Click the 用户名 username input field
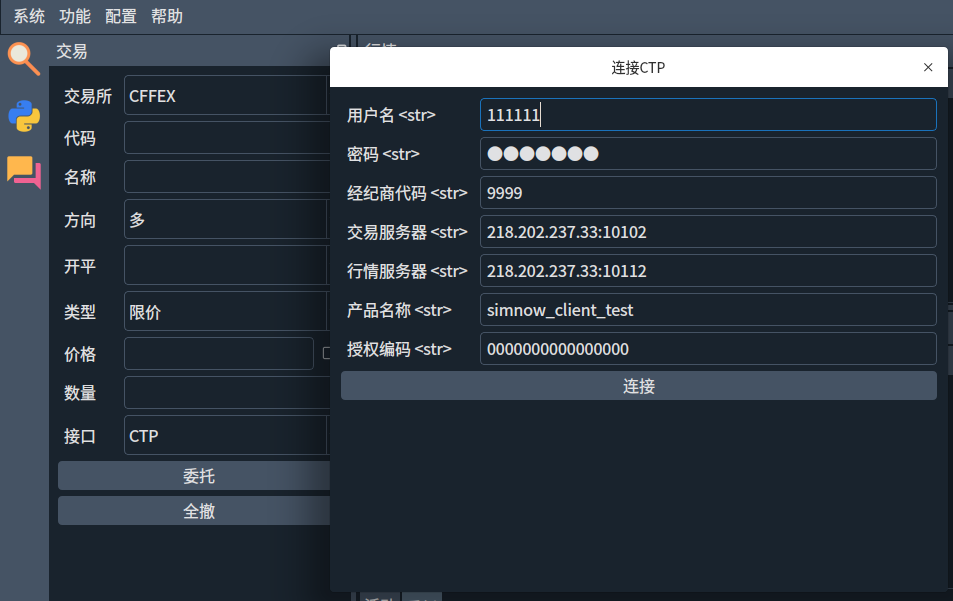Viewport: 953px width, 601px height. tap(707, 115)
